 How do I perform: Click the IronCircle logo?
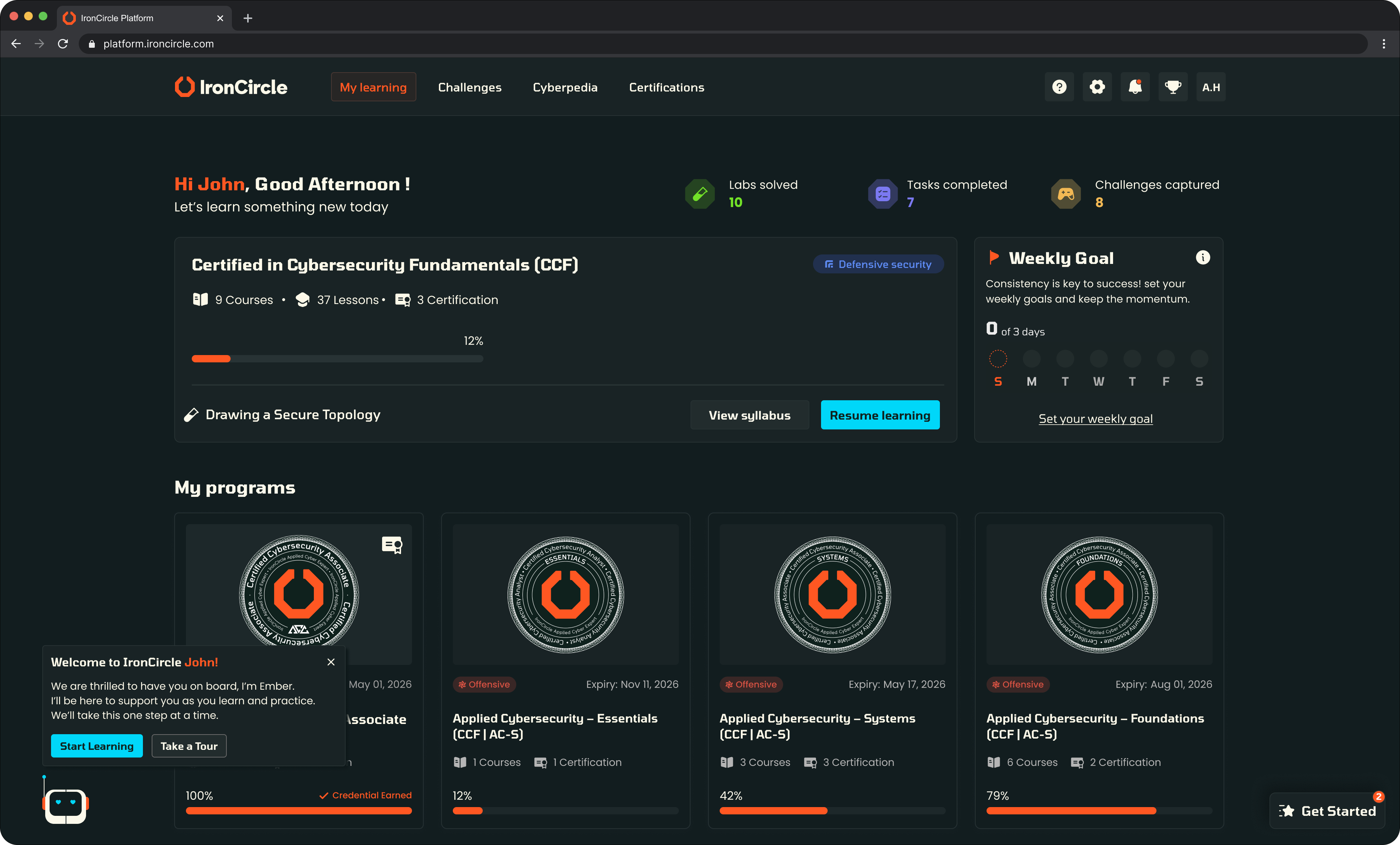(x=231, y=87)
